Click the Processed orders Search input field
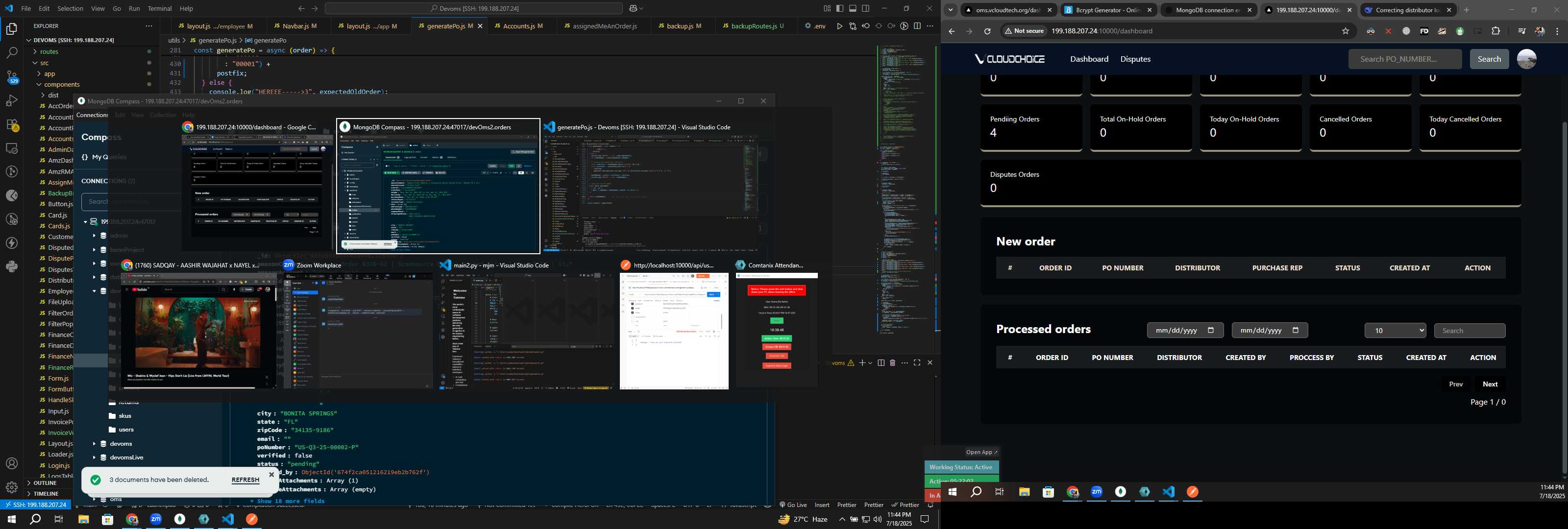 pyautogui.click(x=1470, y=331)
